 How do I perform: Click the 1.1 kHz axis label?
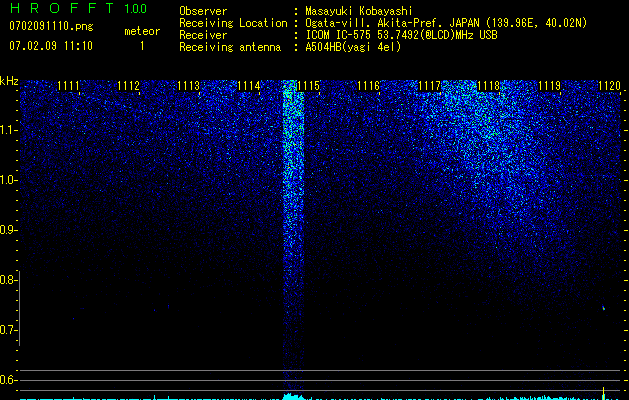[x=8, y=130]
